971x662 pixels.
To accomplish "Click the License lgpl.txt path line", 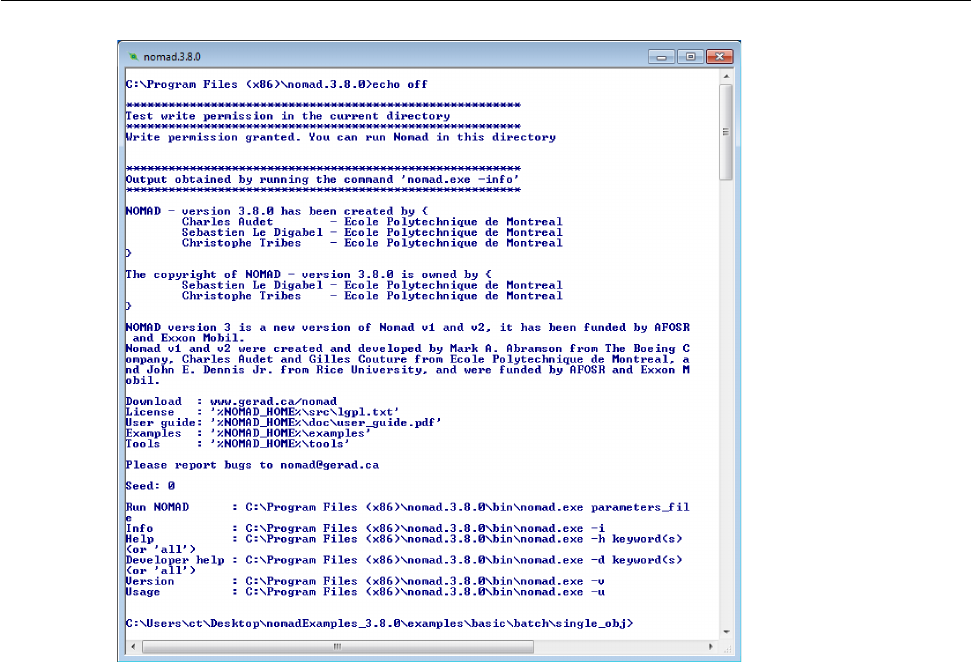I will (263, 412).
